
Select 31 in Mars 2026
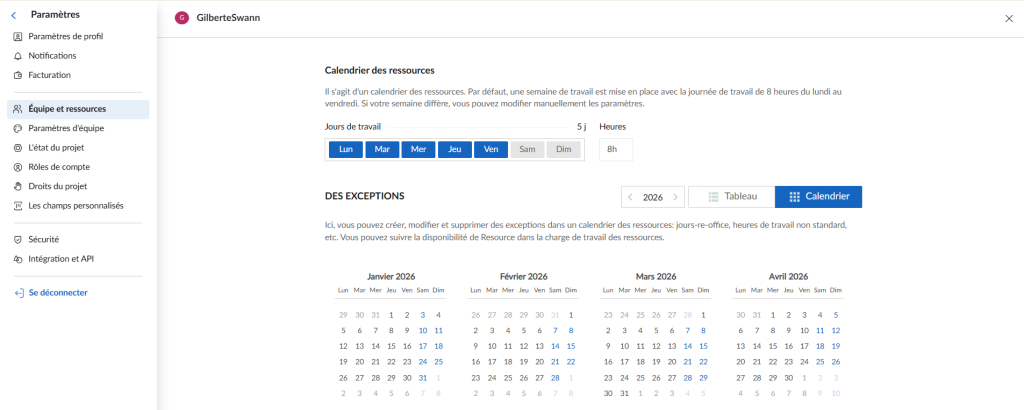624,394
